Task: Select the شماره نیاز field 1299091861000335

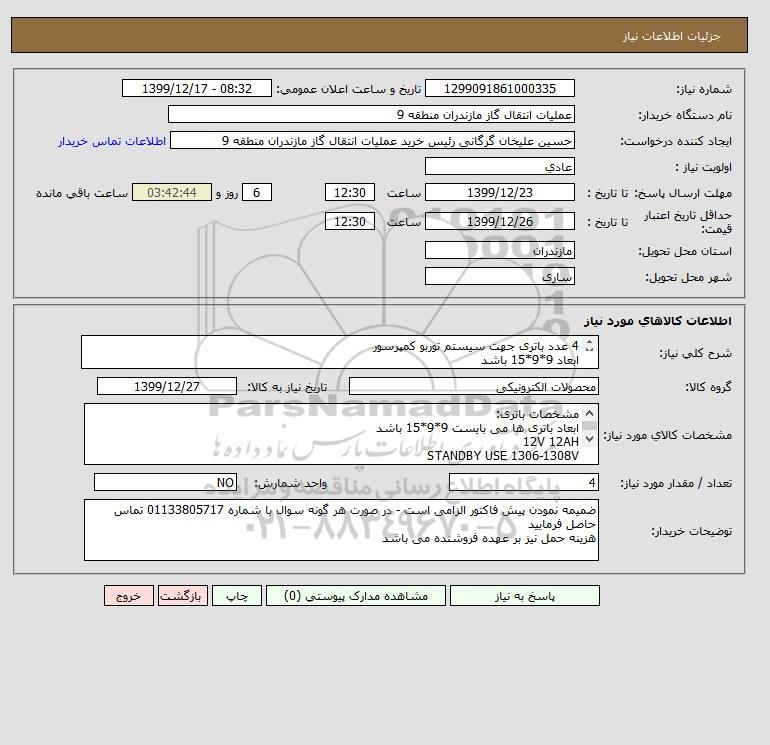Action: 499,88
